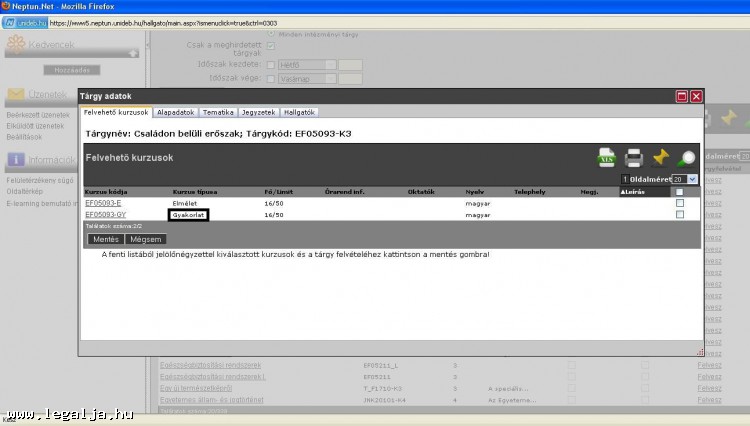The image size is (750, 426).
Task: Click the yellow pin icon in dialog toolbar
Action: pyautogui.click(x=660, y=157)
